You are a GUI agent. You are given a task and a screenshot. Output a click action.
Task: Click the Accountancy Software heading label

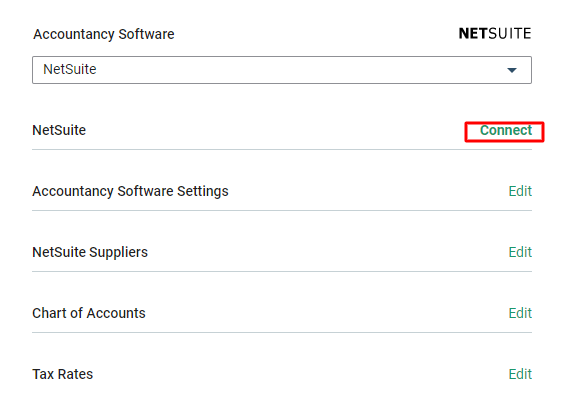tap(104, 34)
